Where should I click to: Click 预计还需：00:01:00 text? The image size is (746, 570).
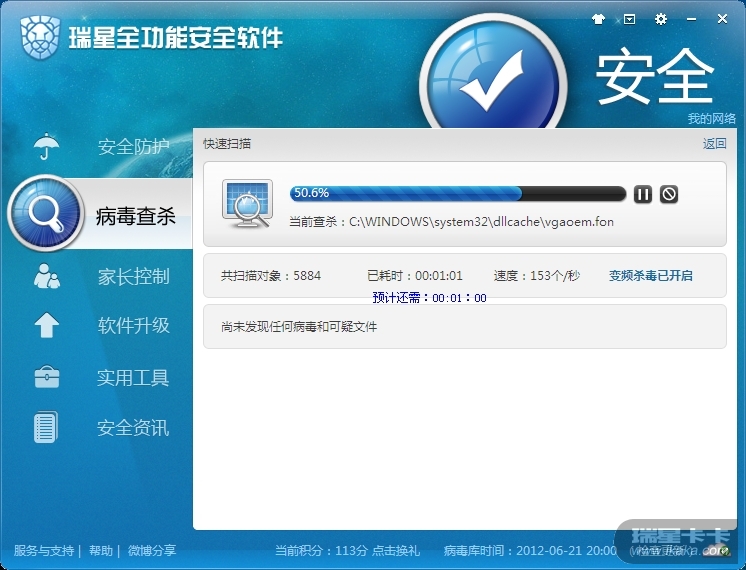[x=429, y=298]
